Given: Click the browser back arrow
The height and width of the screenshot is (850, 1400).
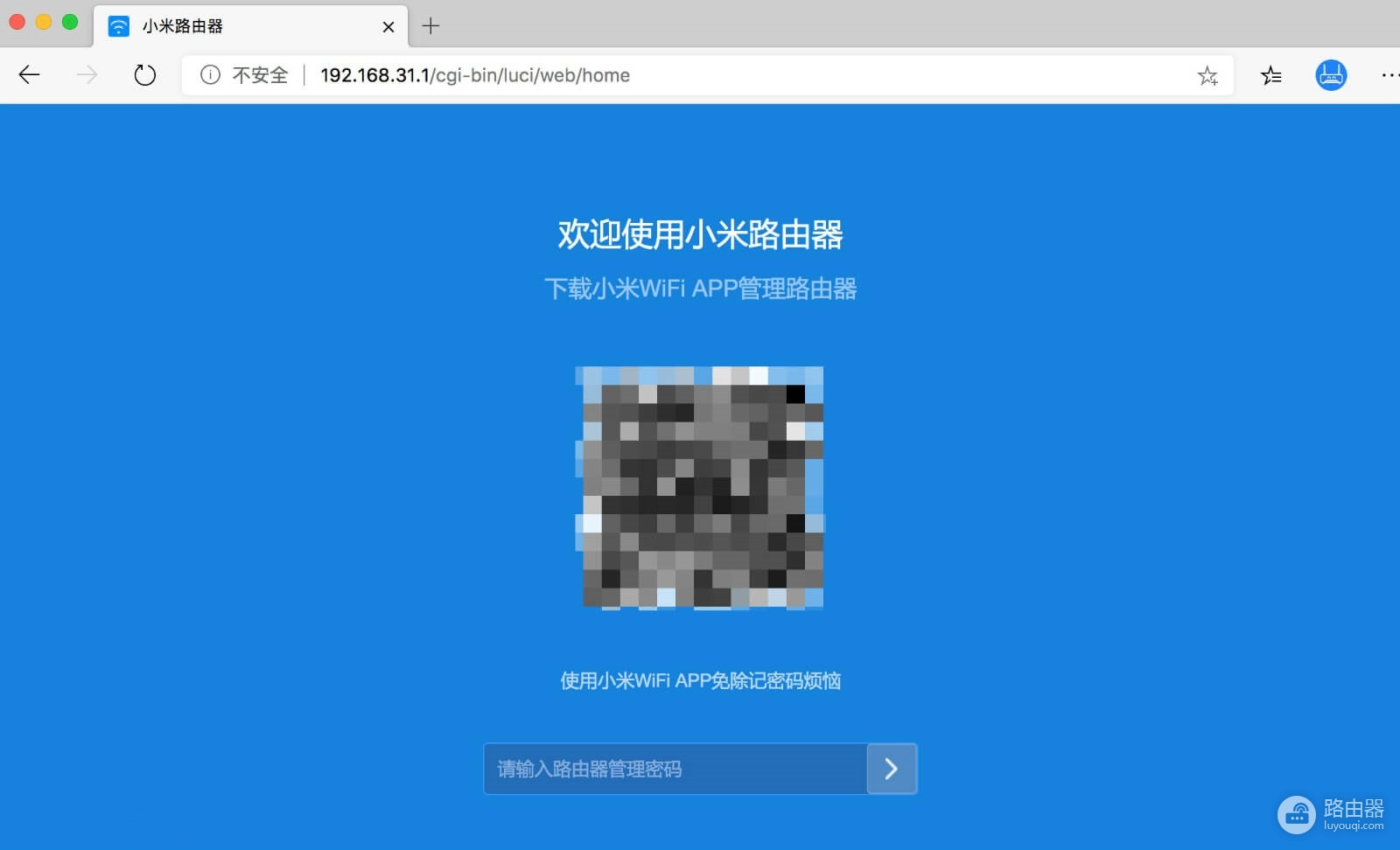Looking at the screenshot, I should tap(30, 75).
